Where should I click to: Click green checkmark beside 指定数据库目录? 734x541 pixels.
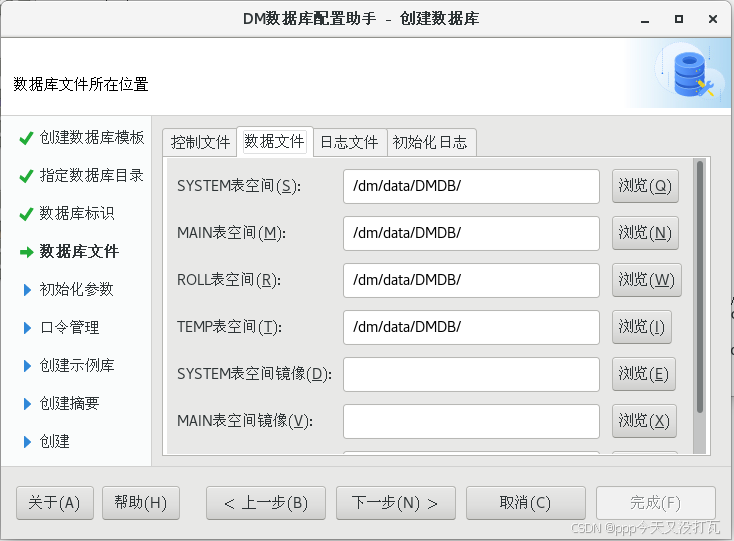click(x=26, y=176)
